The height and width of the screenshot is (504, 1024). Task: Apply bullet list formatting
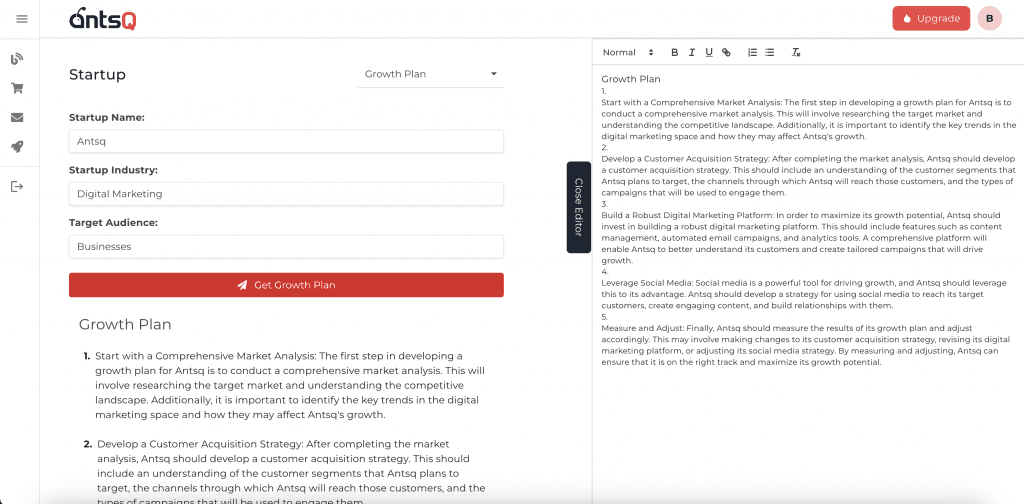coord(769,52)
